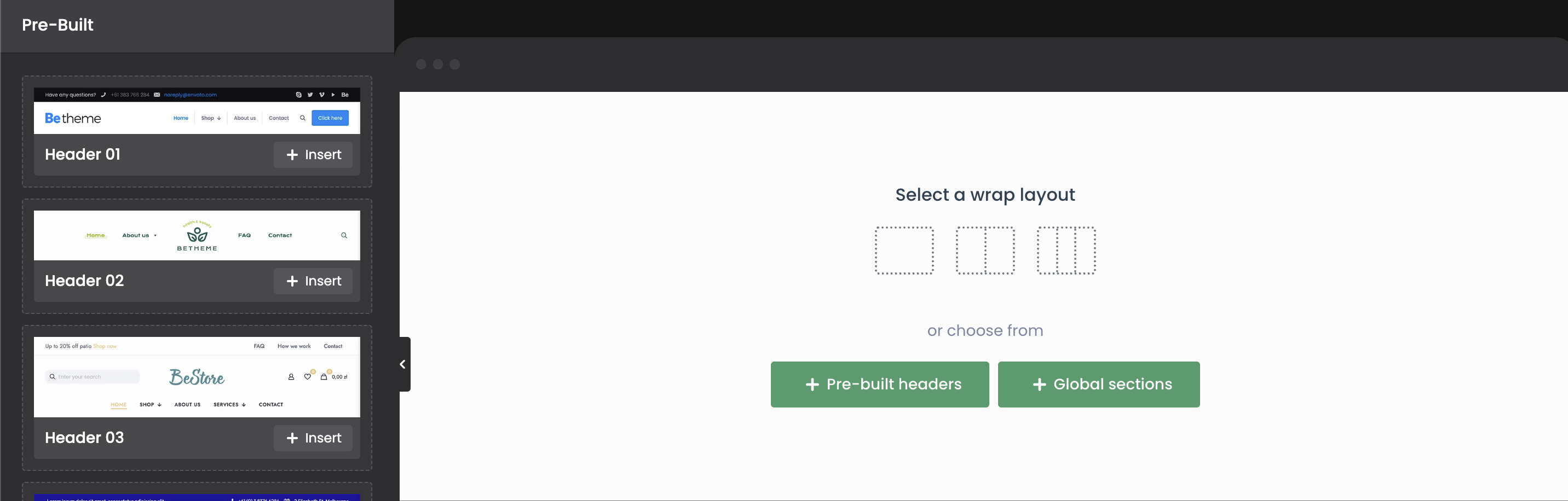The width and height of the screenshot is (1568, 501).
Task: Click the user account icon in Header 03 preview
Action: coord(291,376)
